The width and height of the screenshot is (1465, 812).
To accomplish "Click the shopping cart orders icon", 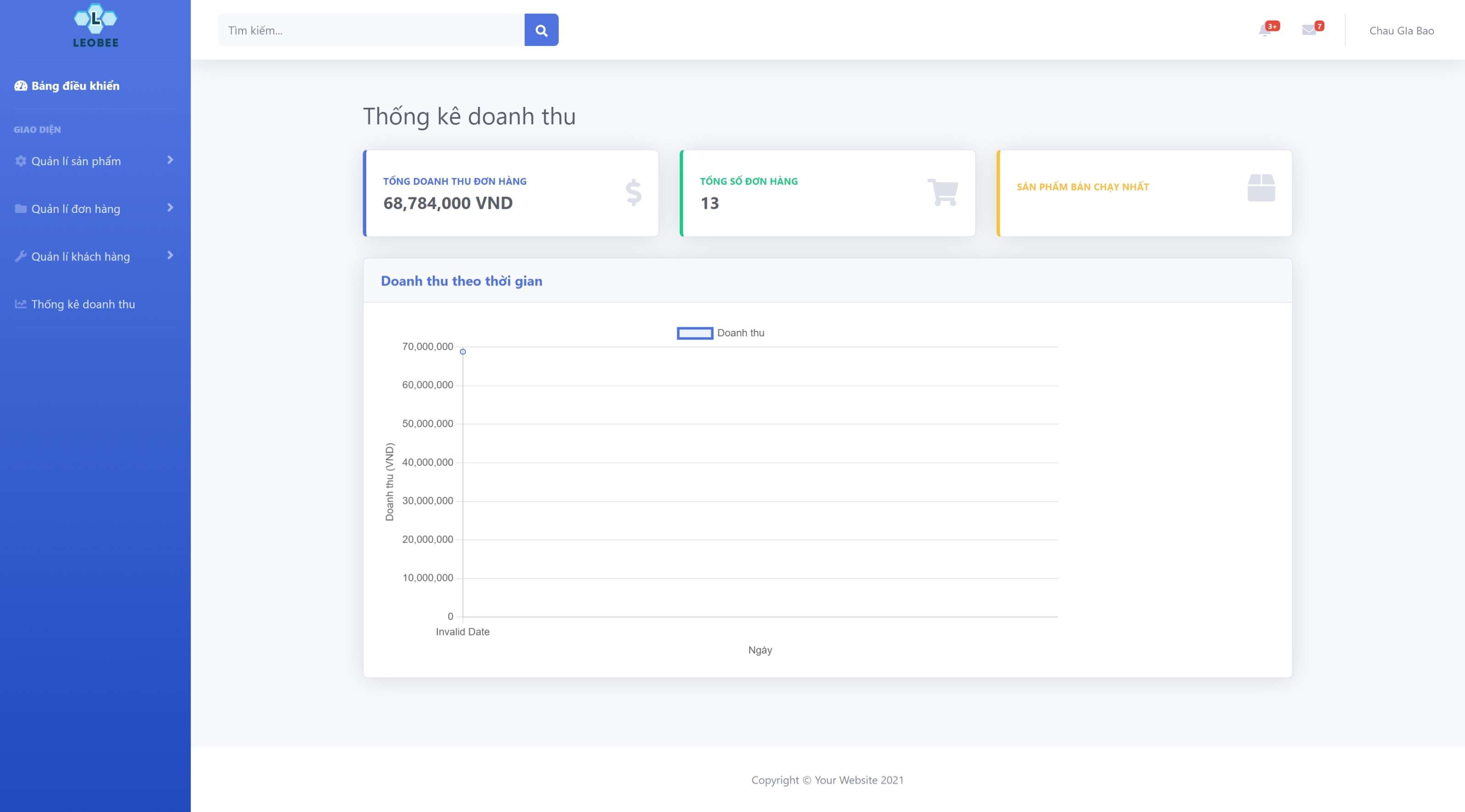I will [943, 192].
